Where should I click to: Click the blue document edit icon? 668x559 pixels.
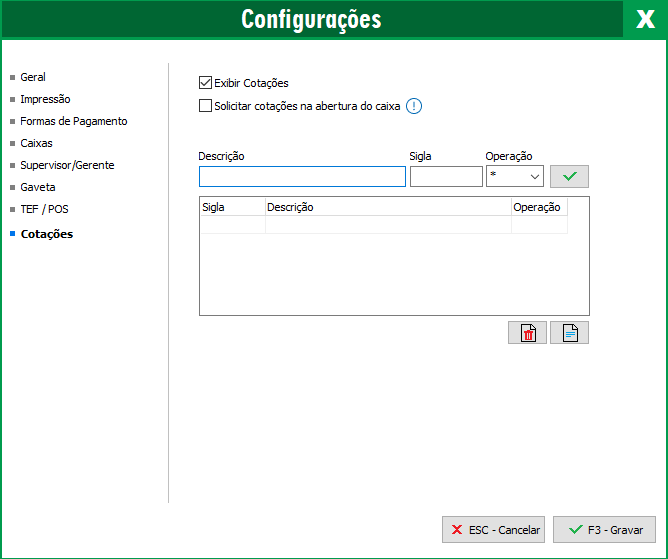coord(569,333)
